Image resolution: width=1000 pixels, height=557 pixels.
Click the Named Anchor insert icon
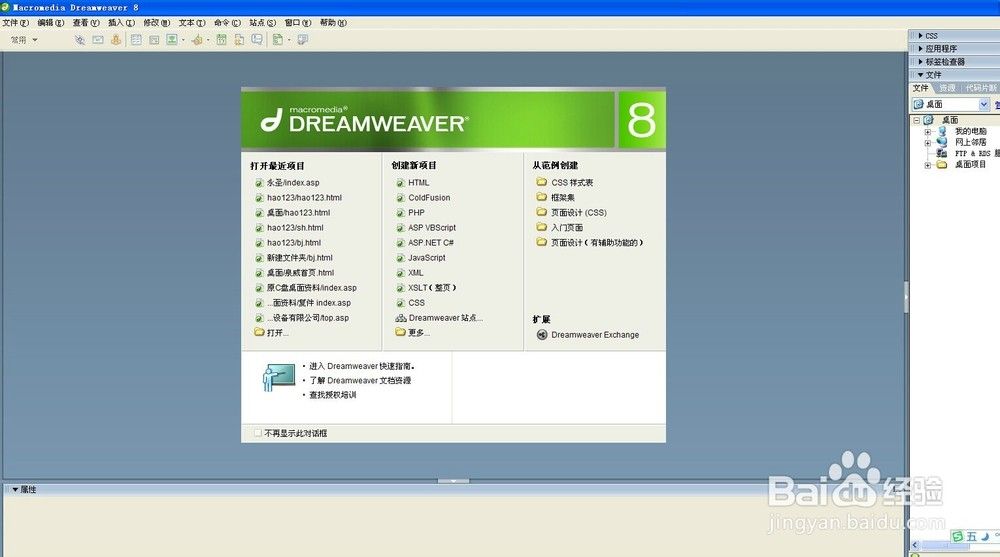click(x=115, y=40)
